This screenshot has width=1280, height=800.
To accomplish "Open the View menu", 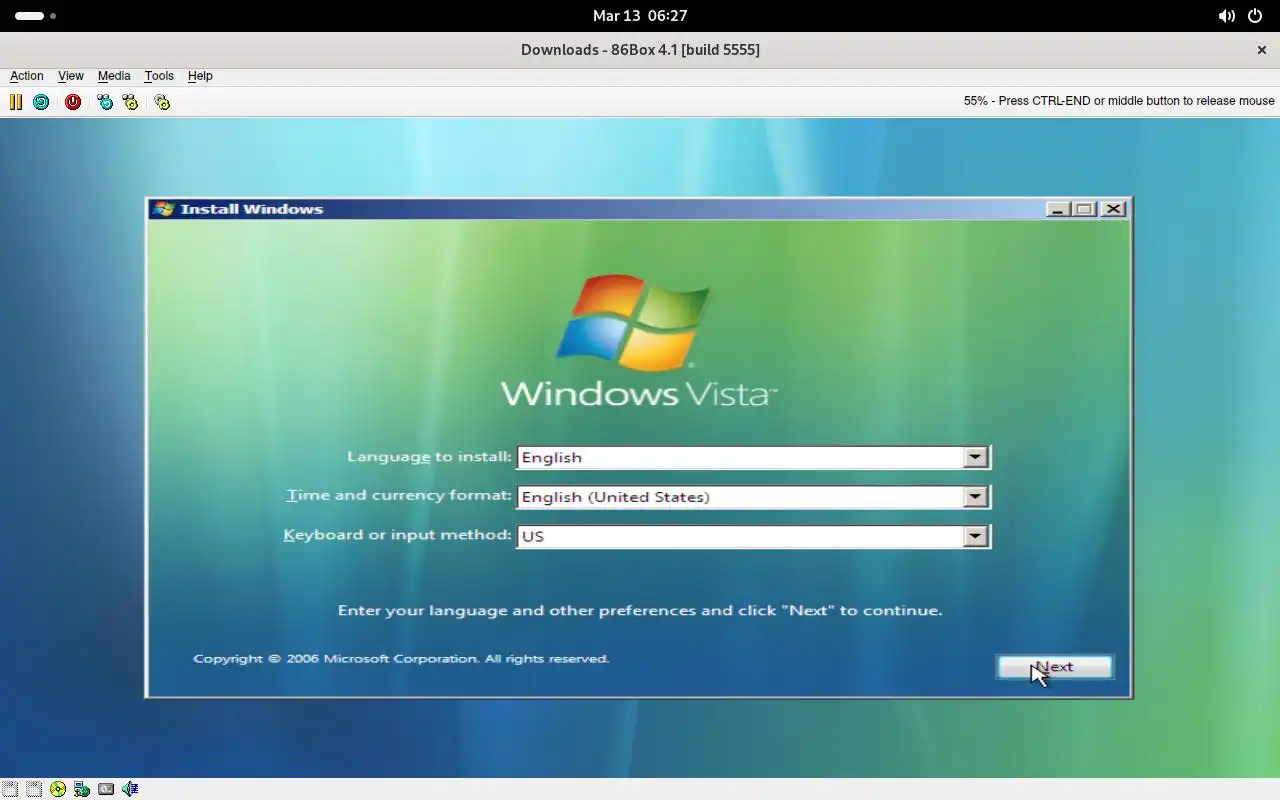I will 70,76.
